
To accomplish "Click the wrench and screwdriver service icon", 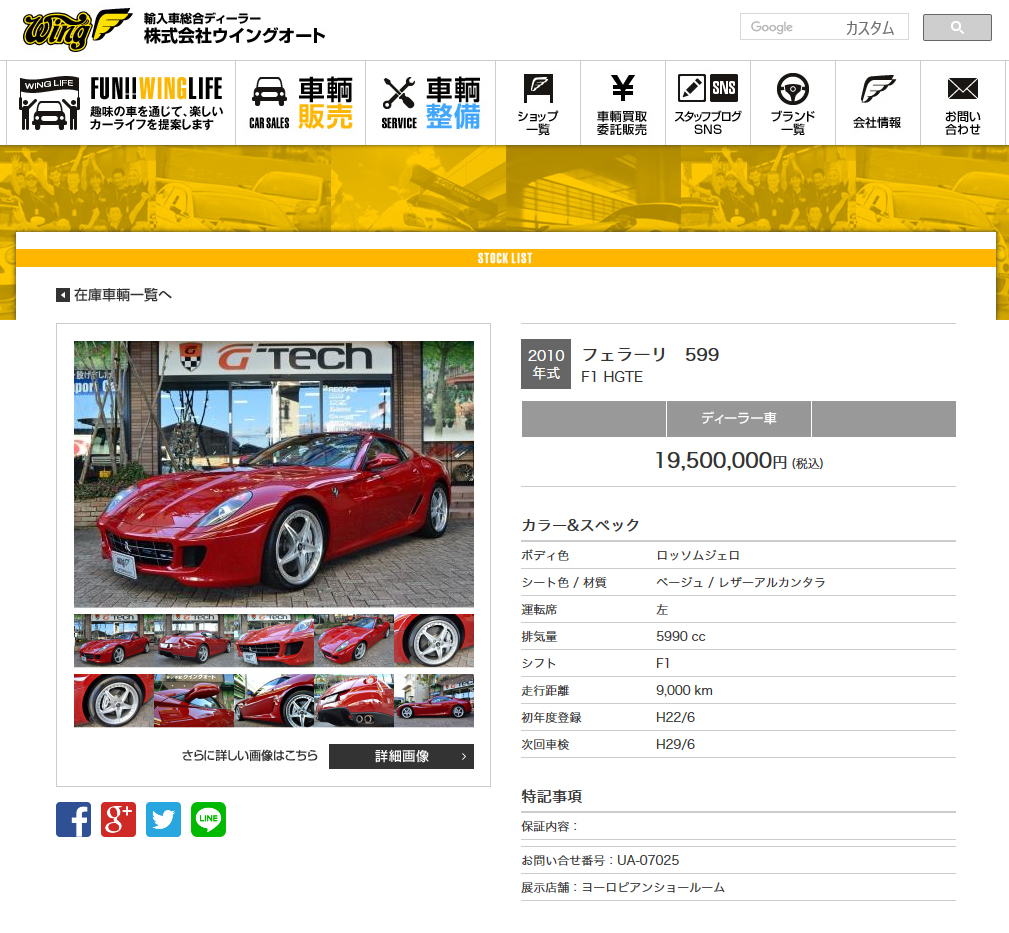I will pyautogui.click(x=399, y=93).
